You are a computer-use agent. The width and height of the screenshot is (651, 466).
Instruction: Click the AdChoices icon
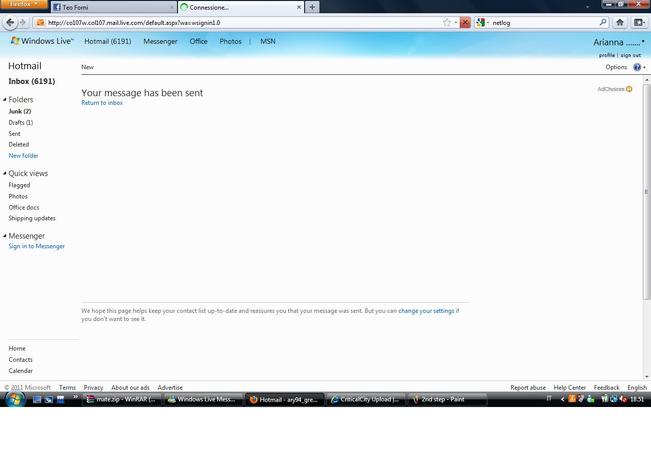tap(629, 89)
